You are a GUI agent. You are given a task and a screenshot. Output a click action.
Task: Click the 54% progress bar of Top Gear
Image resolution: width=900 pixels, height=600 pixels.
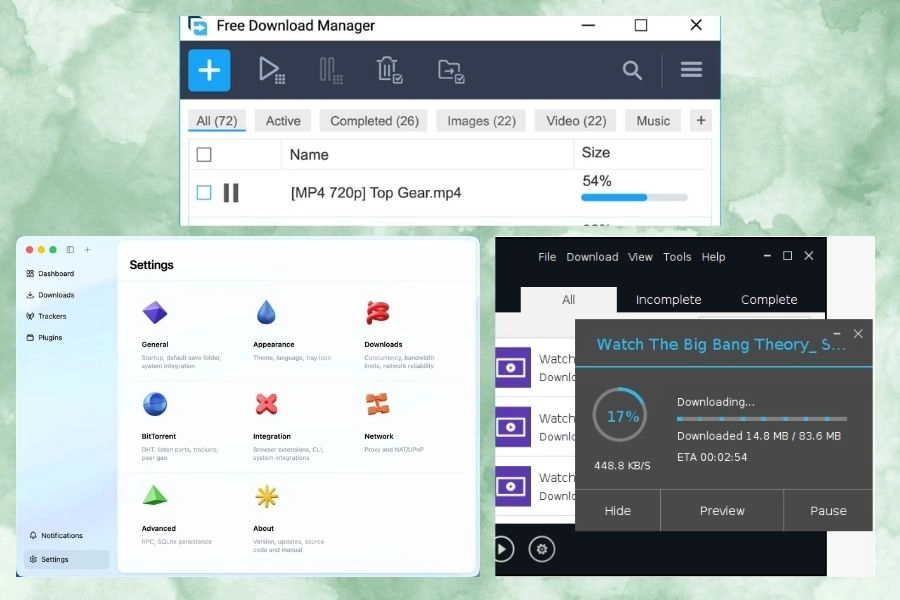pos(634,198)
